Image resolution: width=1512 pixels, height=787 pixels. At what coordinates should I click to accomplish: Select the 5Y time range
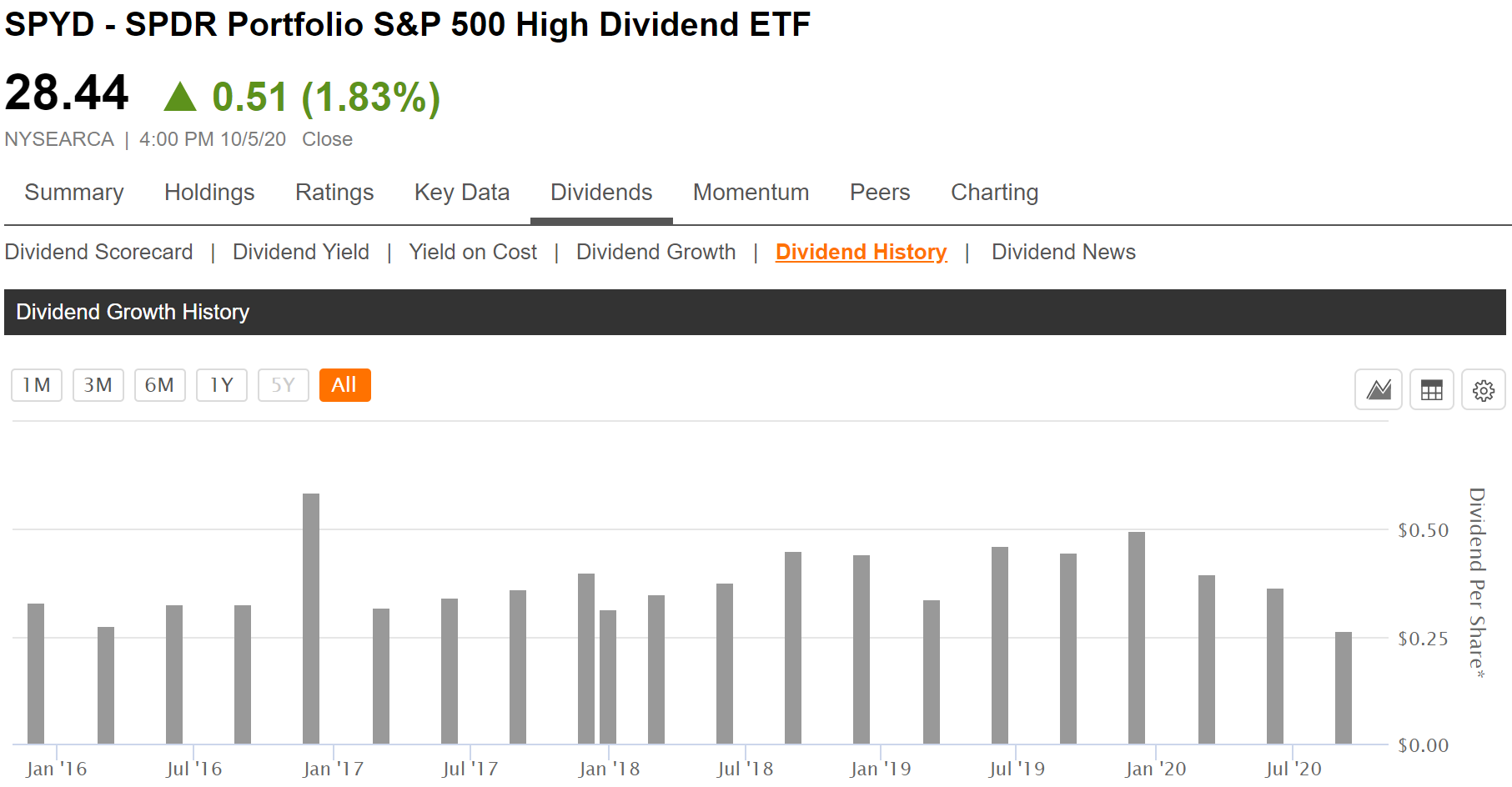(284, 385)
